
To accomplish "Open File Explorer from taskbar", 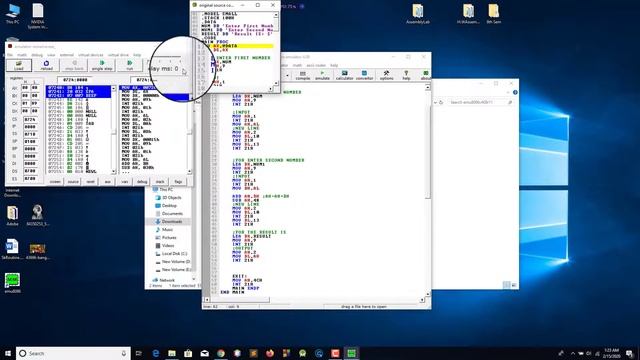I will (x=172, y=353).
